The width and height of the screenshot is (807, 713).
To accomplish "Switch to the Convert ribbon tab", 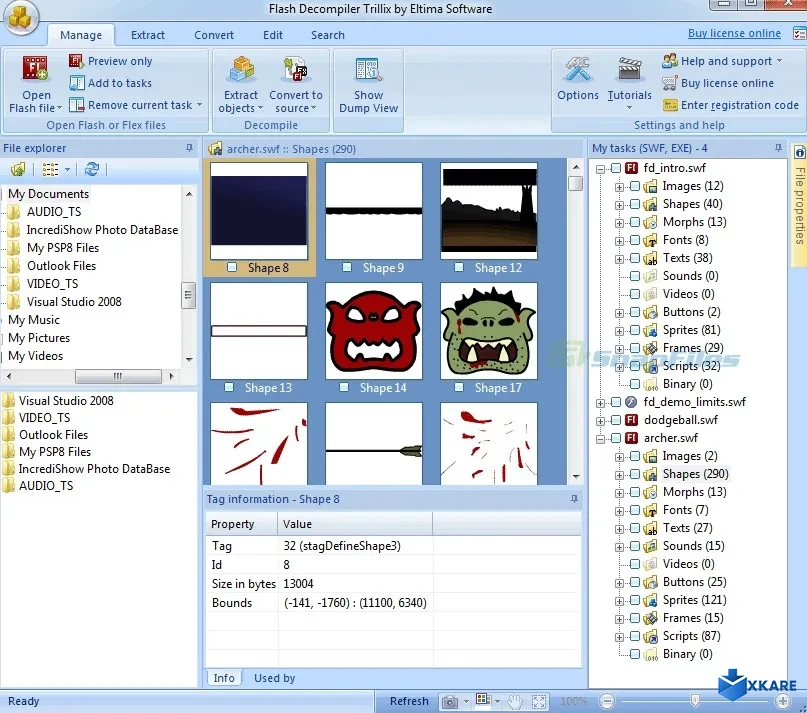I will [x=214, y=35].
